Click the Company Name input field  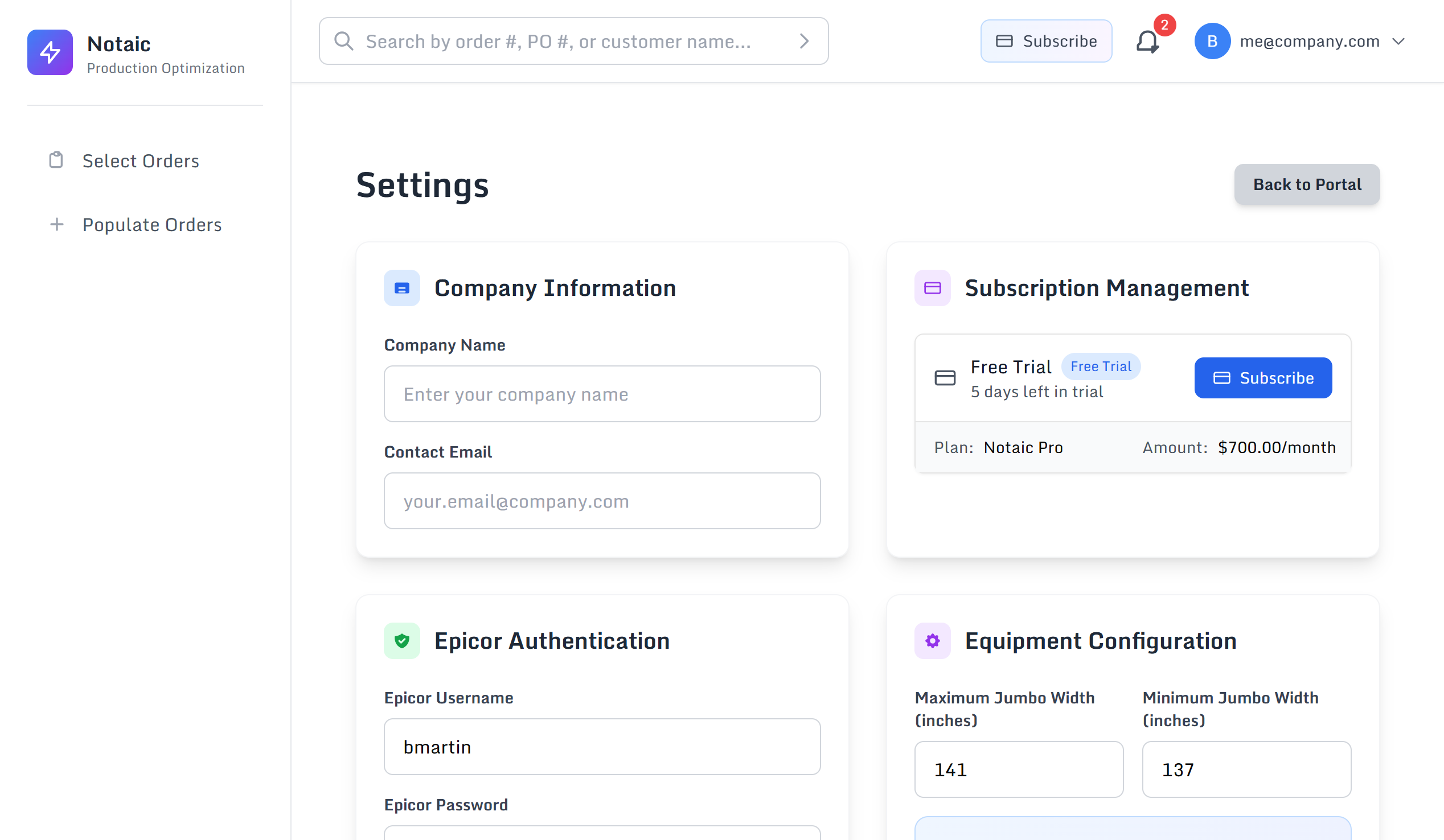602,394
